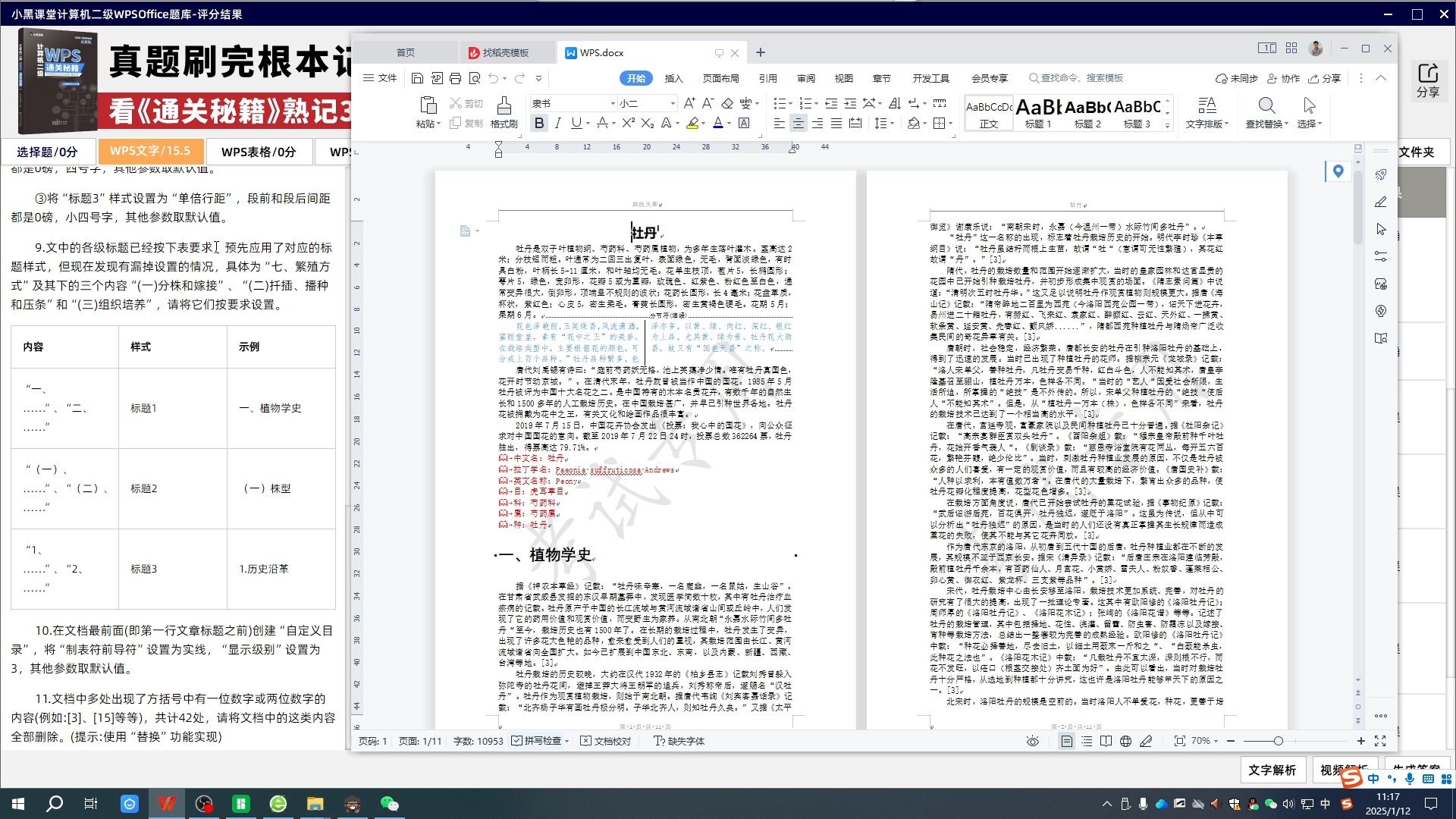This screenshot has width=1456, height=819.
Task: Open the font size dropdown (小二)
Action: pyautogui.click(x=672, y=103)
